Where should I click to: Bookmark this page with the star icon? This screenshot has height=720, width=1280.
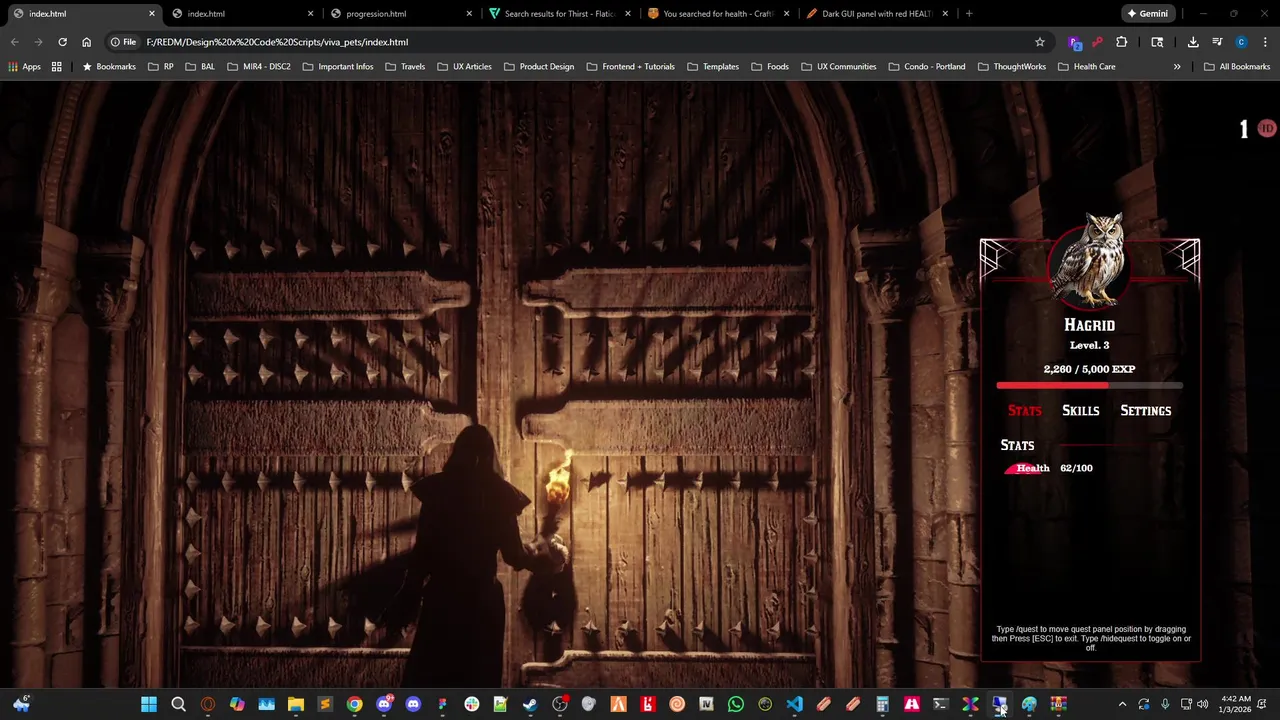(x=1040, y=42)
